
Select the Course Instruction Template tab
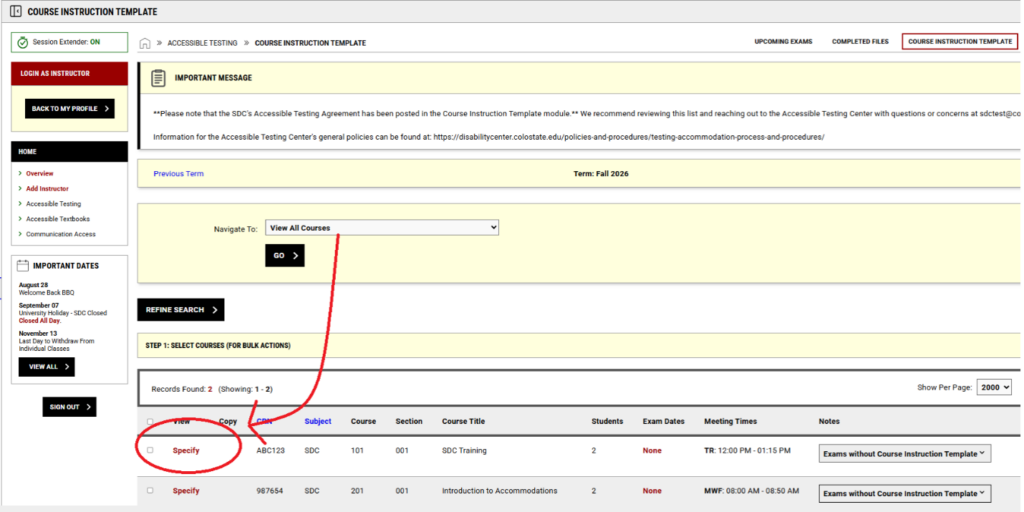click(x=960, y=41)
